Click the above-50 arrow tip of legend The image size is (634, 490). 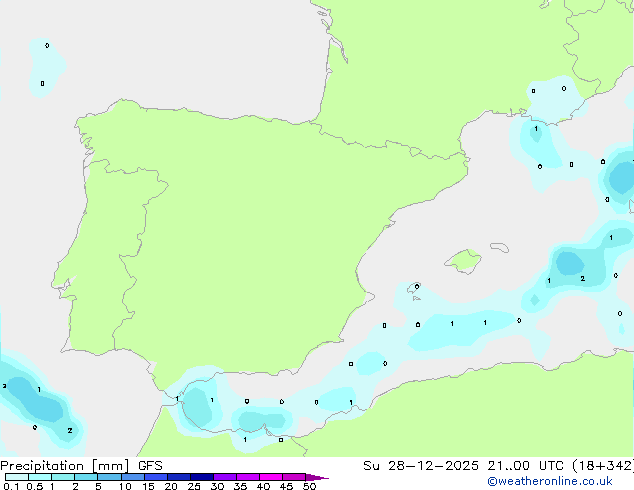tap(317, 477)
